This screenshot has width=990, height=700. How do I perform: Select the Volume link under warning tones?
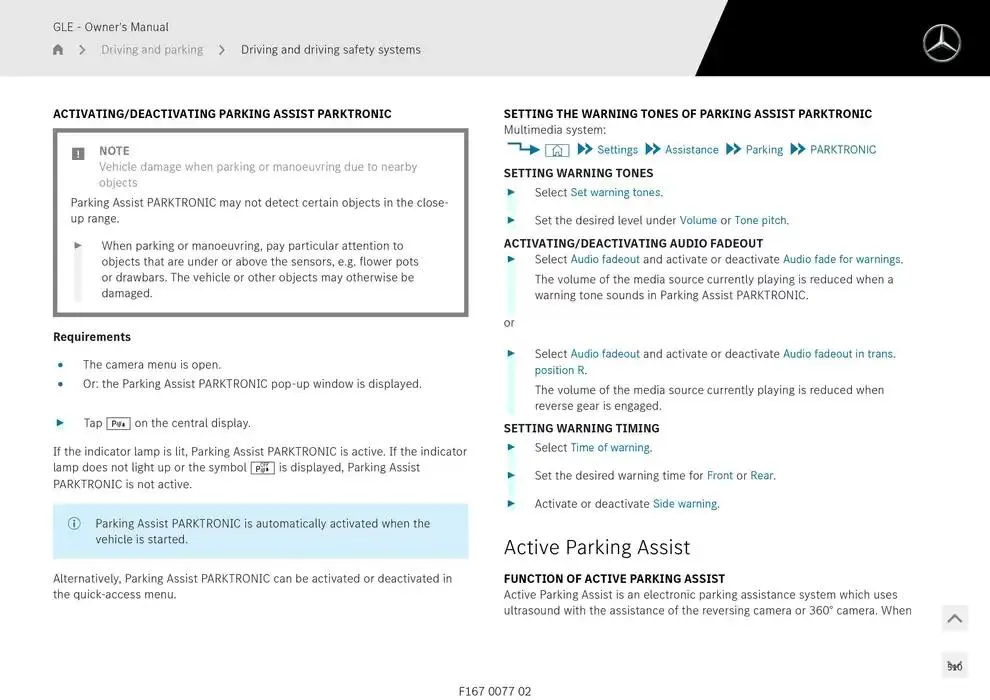700,220
